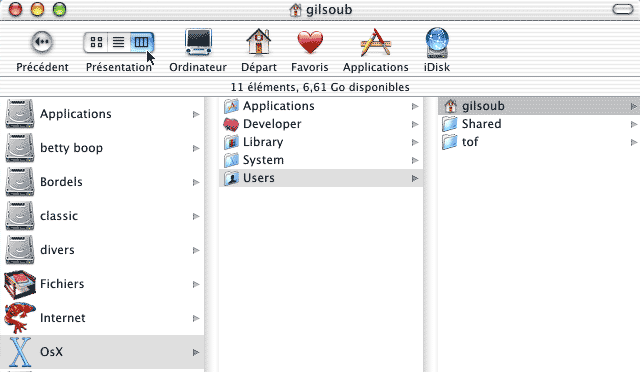Expand the Library folder arrow
The image size is (640, 372).
pyautogui.click(x=415, y=142)
